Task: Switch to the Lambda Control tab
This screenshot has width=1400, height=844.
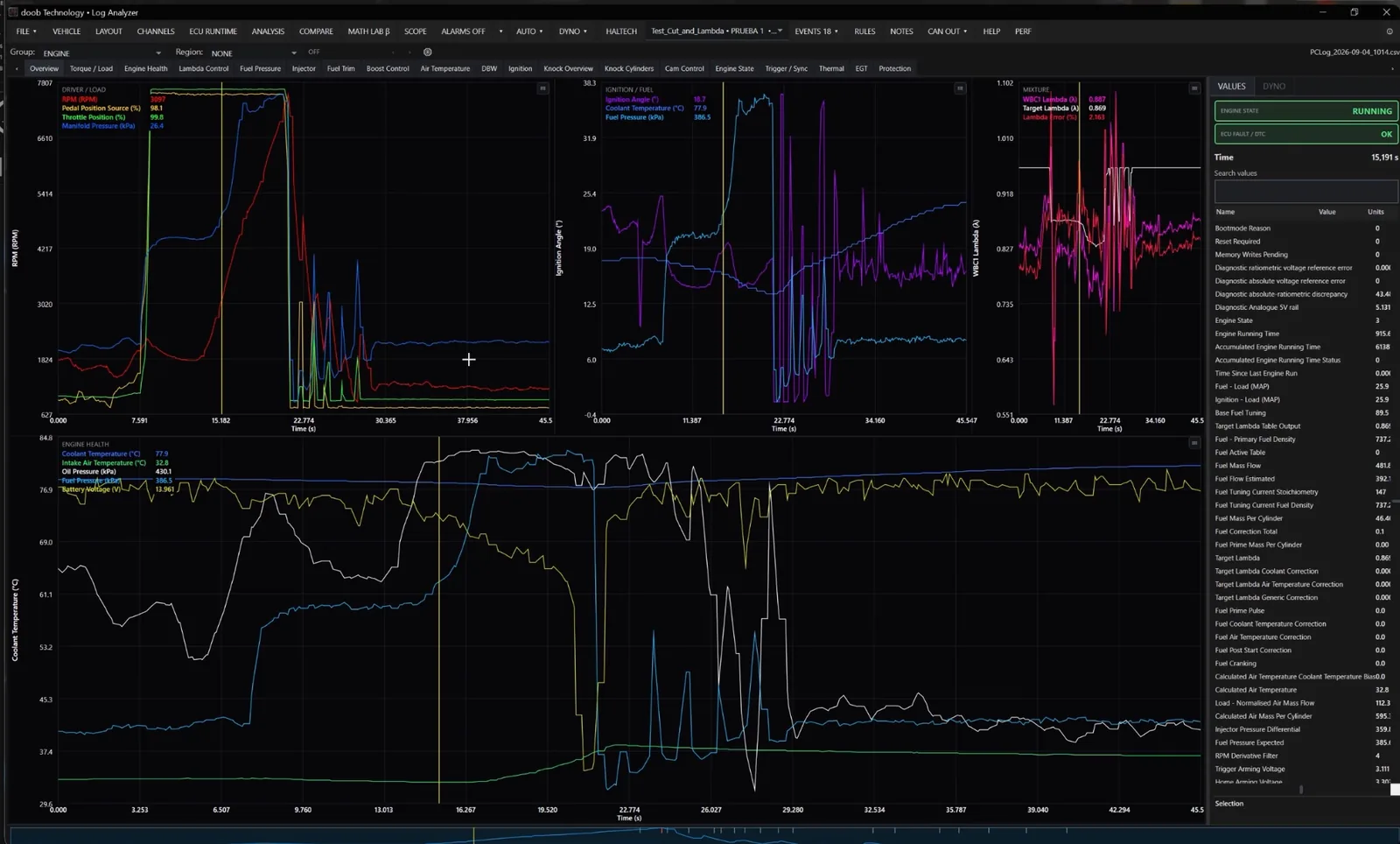Action: 204,68
